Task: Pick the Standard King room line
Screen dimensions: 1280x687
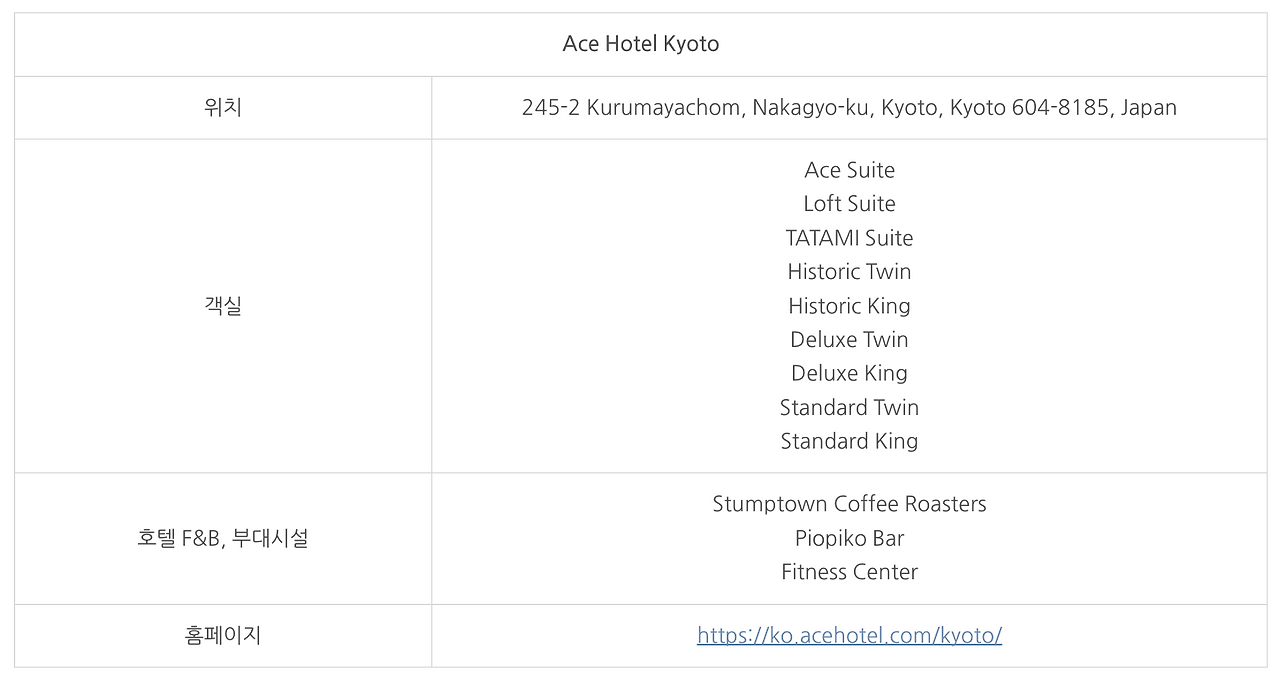Action: coord(849,441)
